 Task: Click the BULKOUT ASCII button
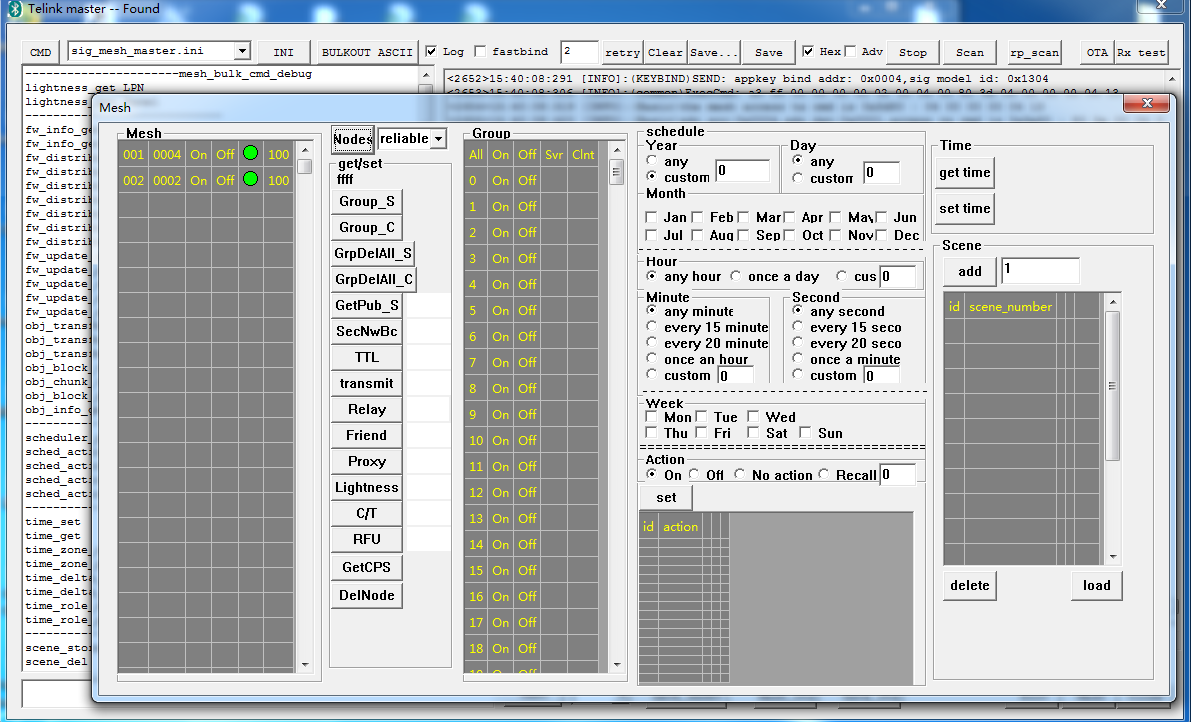pyautogui.click(x=367, y=52)
